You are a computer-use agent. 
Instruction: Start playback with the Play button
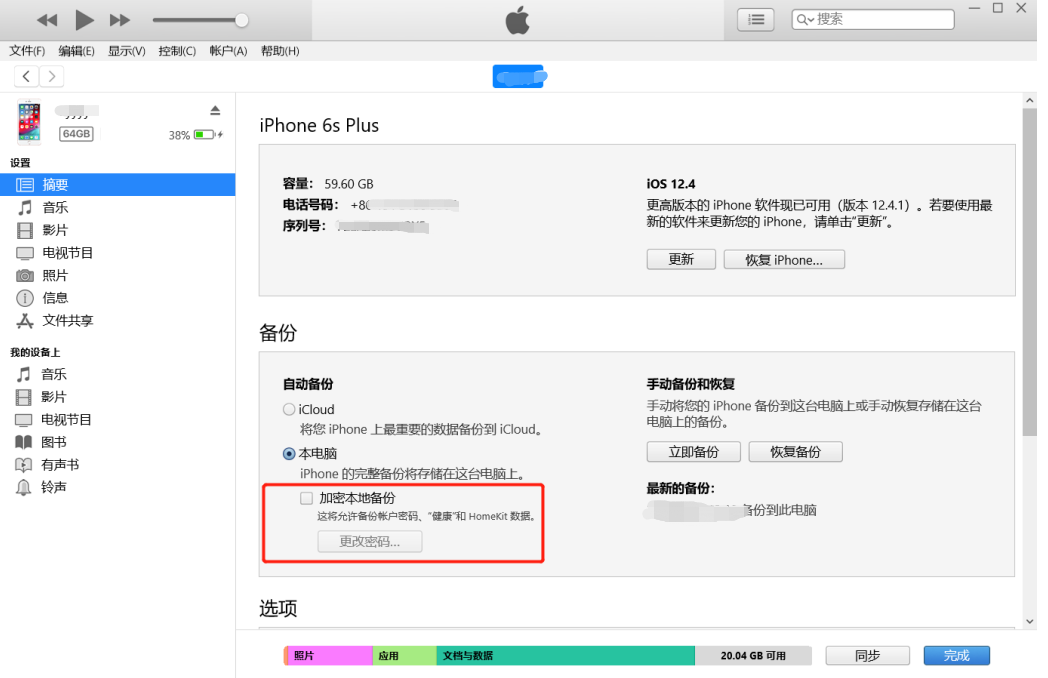click(x=84, y=20)
